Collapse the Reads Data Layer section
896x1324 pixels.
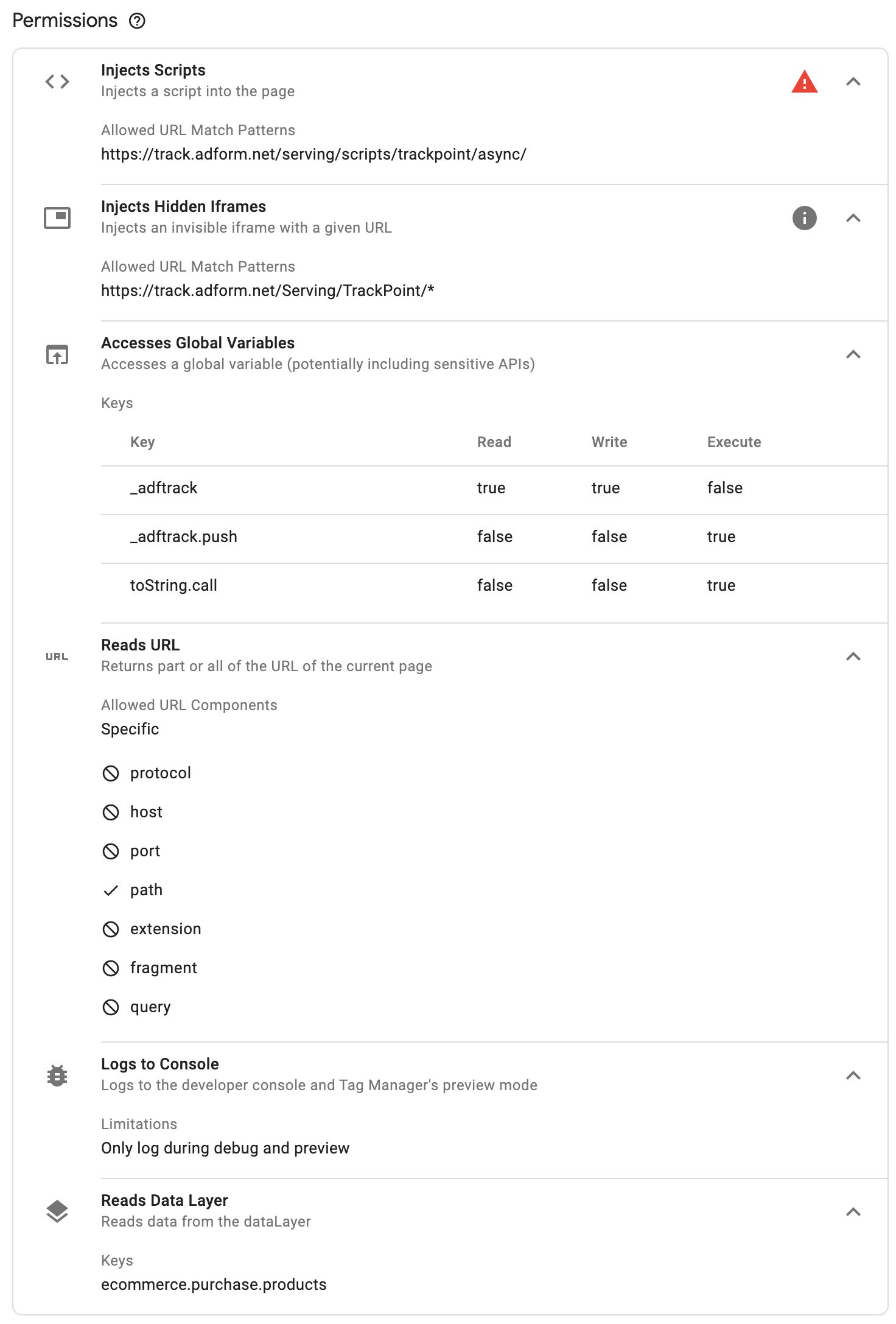(x=853, y=1212)
